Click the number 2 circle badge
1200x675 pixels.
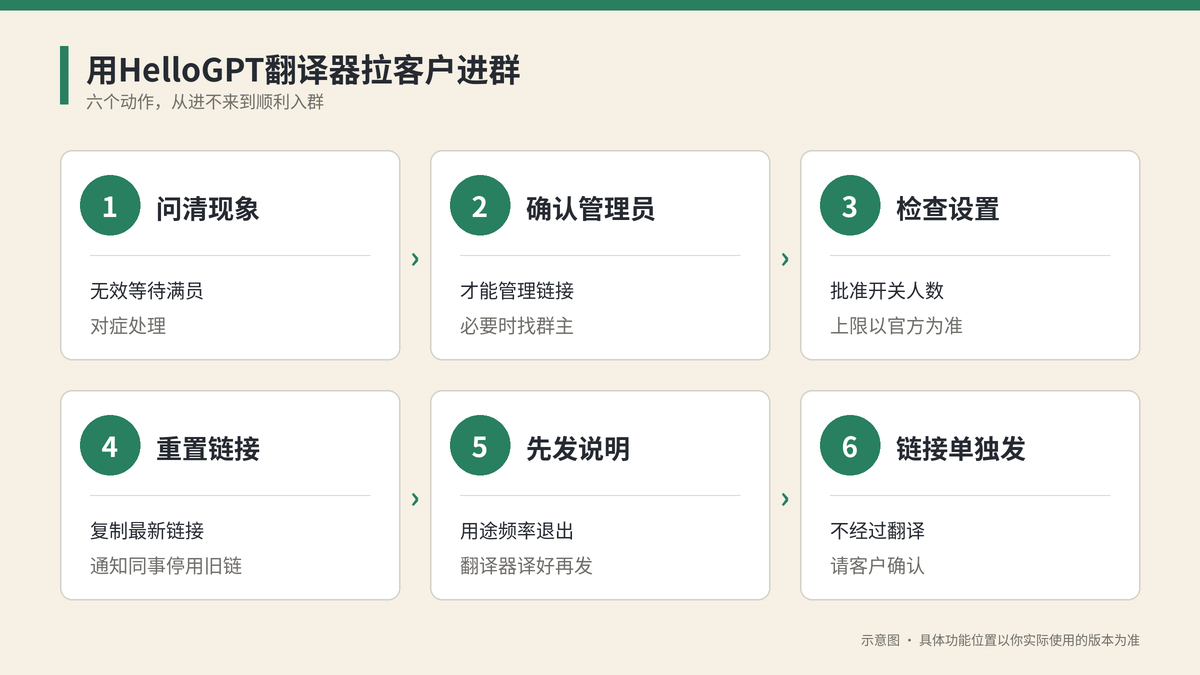pyautogui.click(x=480, y=206)
